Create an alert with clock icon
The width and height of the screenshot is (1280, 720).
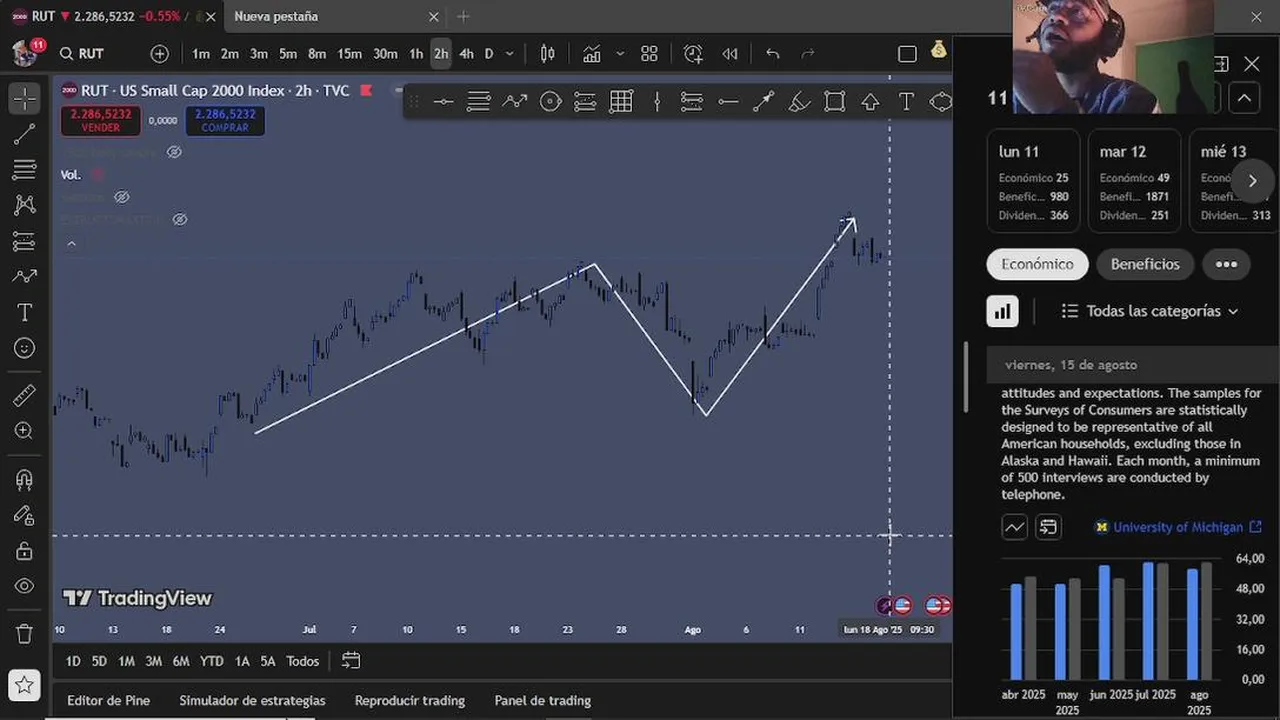tap(693, 54)
